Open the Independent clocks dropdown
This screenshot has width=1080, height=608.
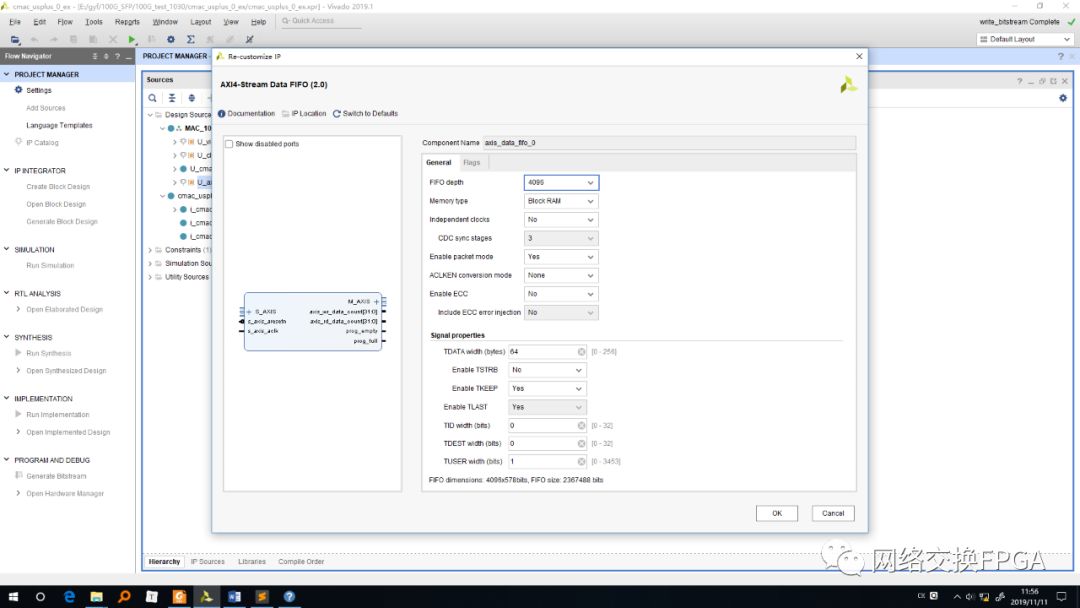(x=561, y=220)
